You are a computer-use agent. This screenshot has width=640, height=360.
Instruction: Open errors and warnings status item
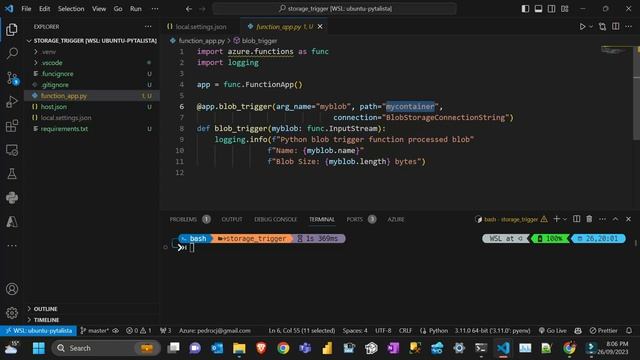point(139,331)
